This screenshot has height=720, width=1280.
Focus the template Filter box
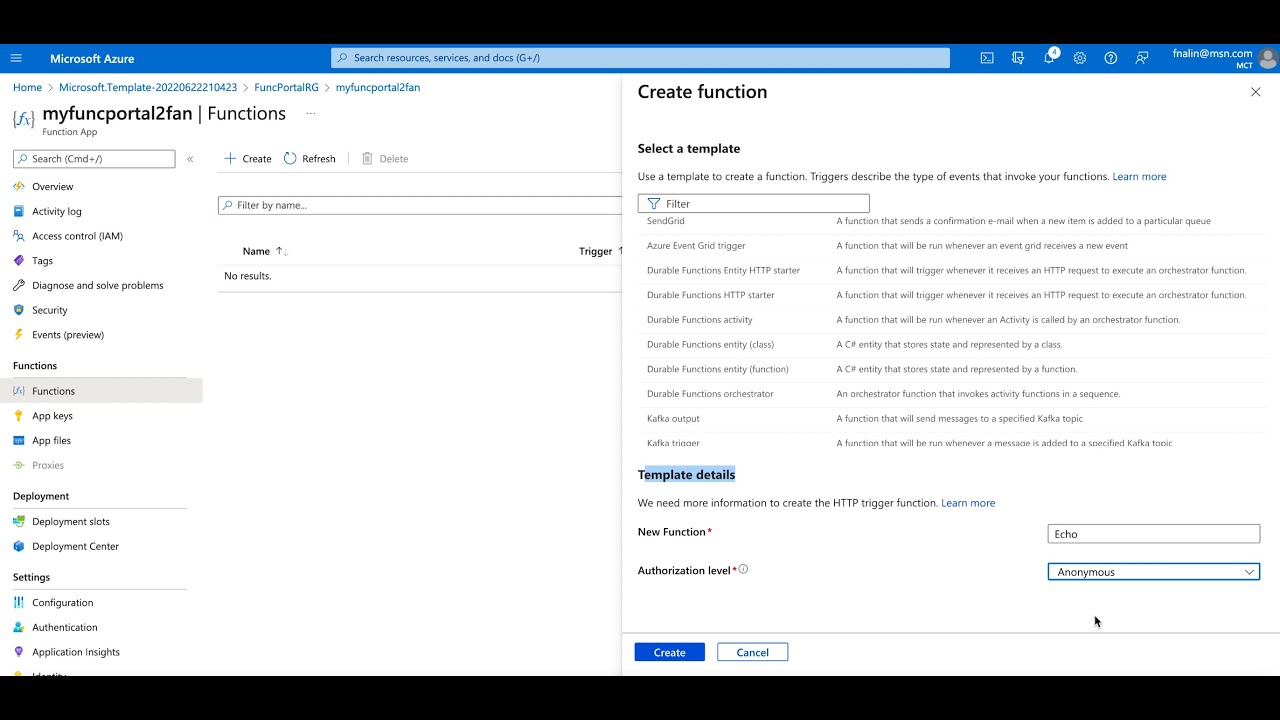[x=754, y=204]
